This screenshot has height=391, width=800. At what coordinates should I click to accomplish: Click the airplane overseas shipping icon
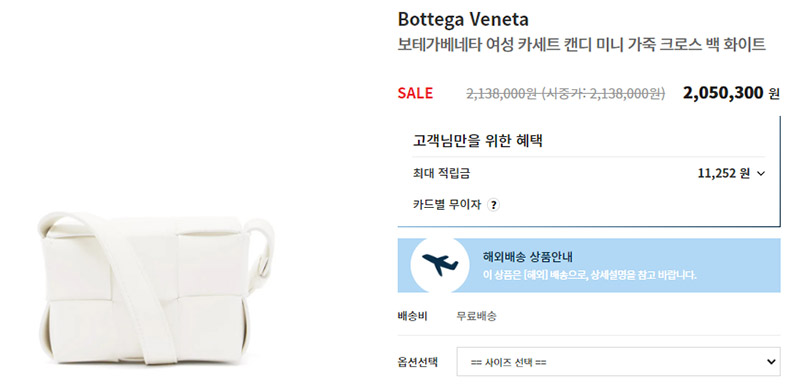(x=440, y=265)
